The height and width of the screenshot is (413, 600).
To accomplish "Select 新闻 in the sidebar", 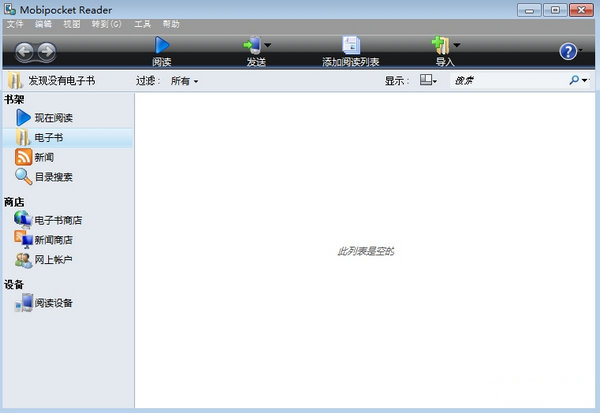I will click(x=68, y=157).
